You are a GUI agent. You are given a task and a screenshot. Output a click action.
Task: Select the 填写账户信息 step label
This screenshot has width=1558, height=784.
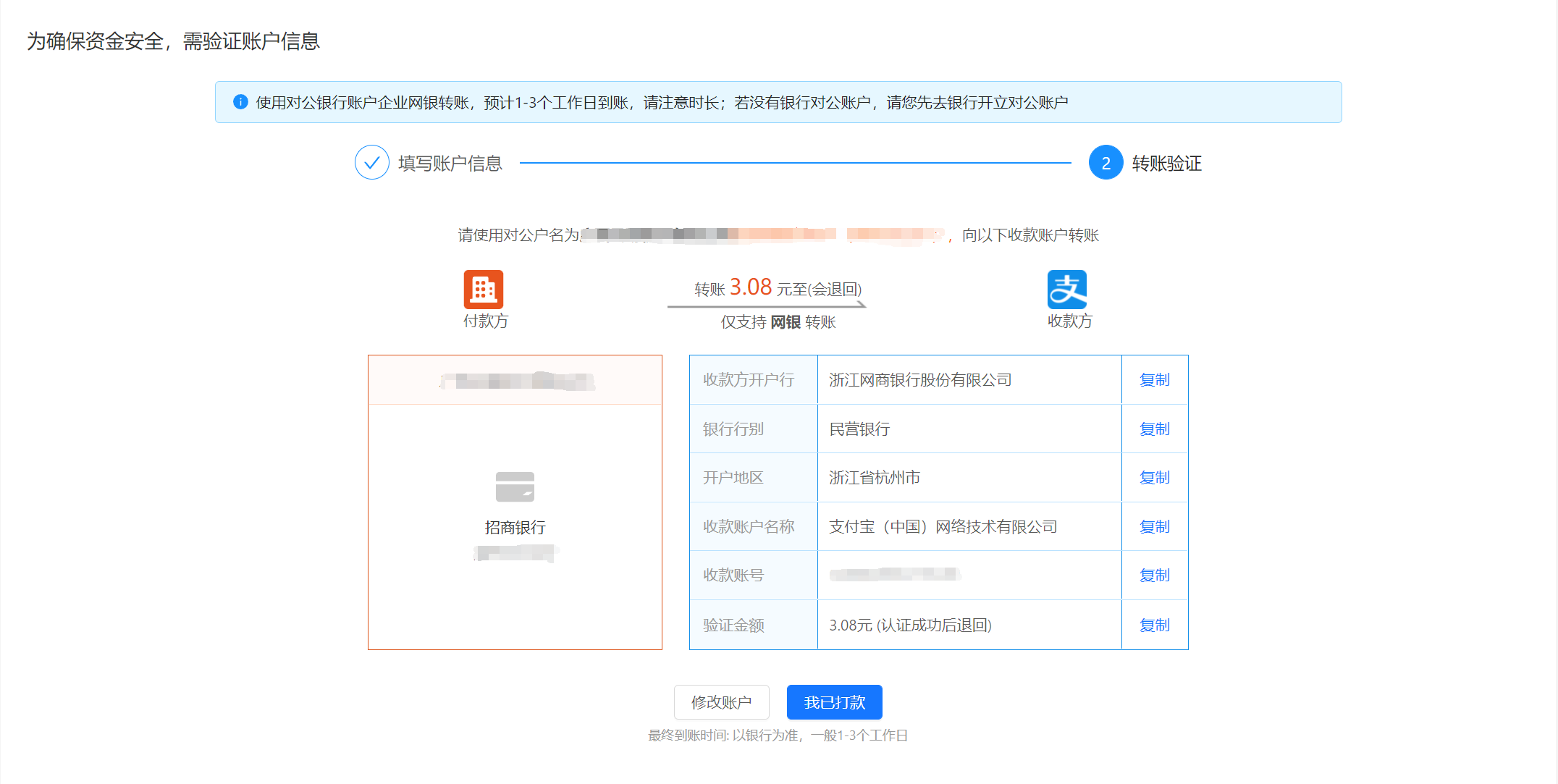point(450,164)
